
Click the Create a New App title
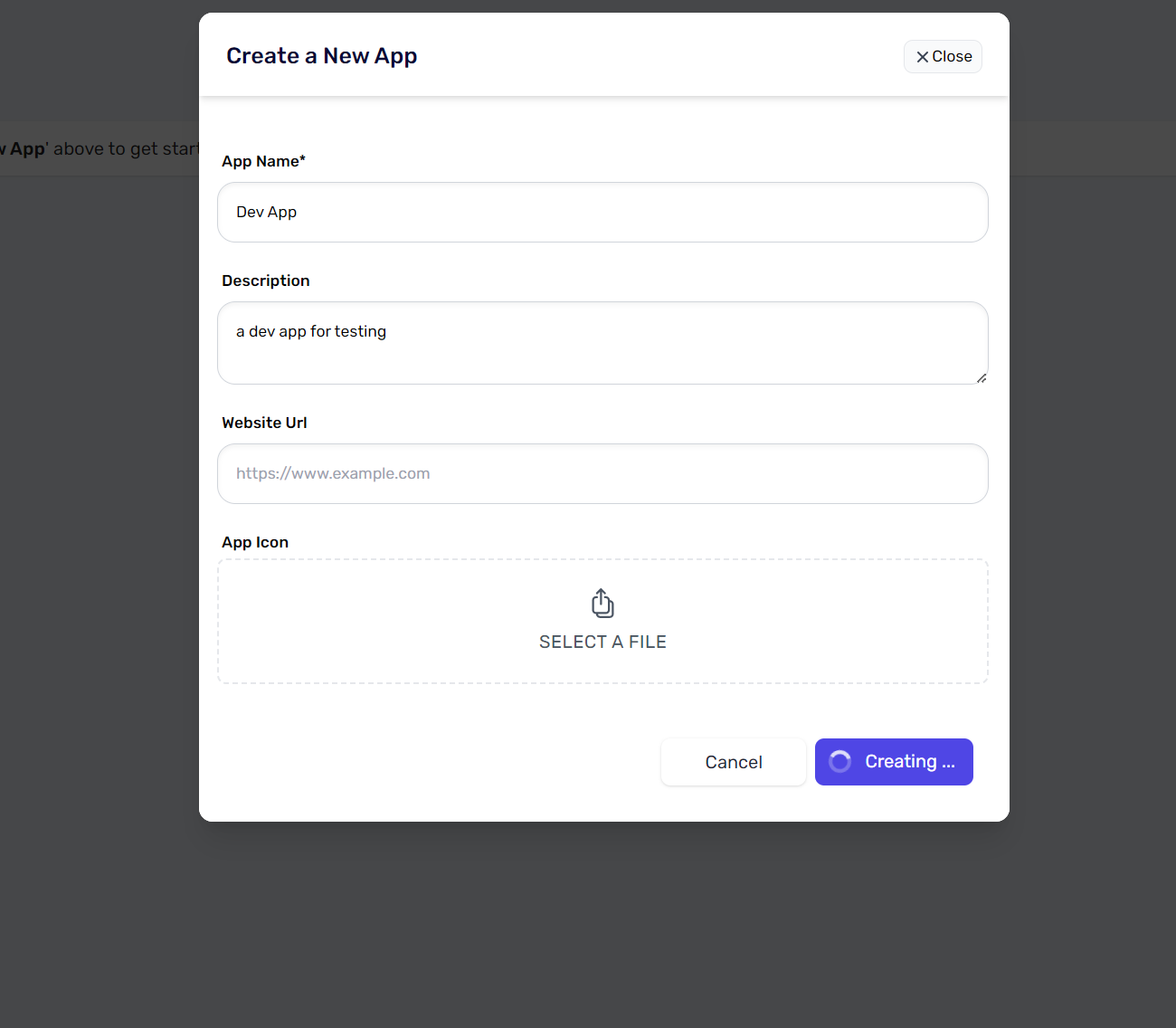click(x=321, y=56)
